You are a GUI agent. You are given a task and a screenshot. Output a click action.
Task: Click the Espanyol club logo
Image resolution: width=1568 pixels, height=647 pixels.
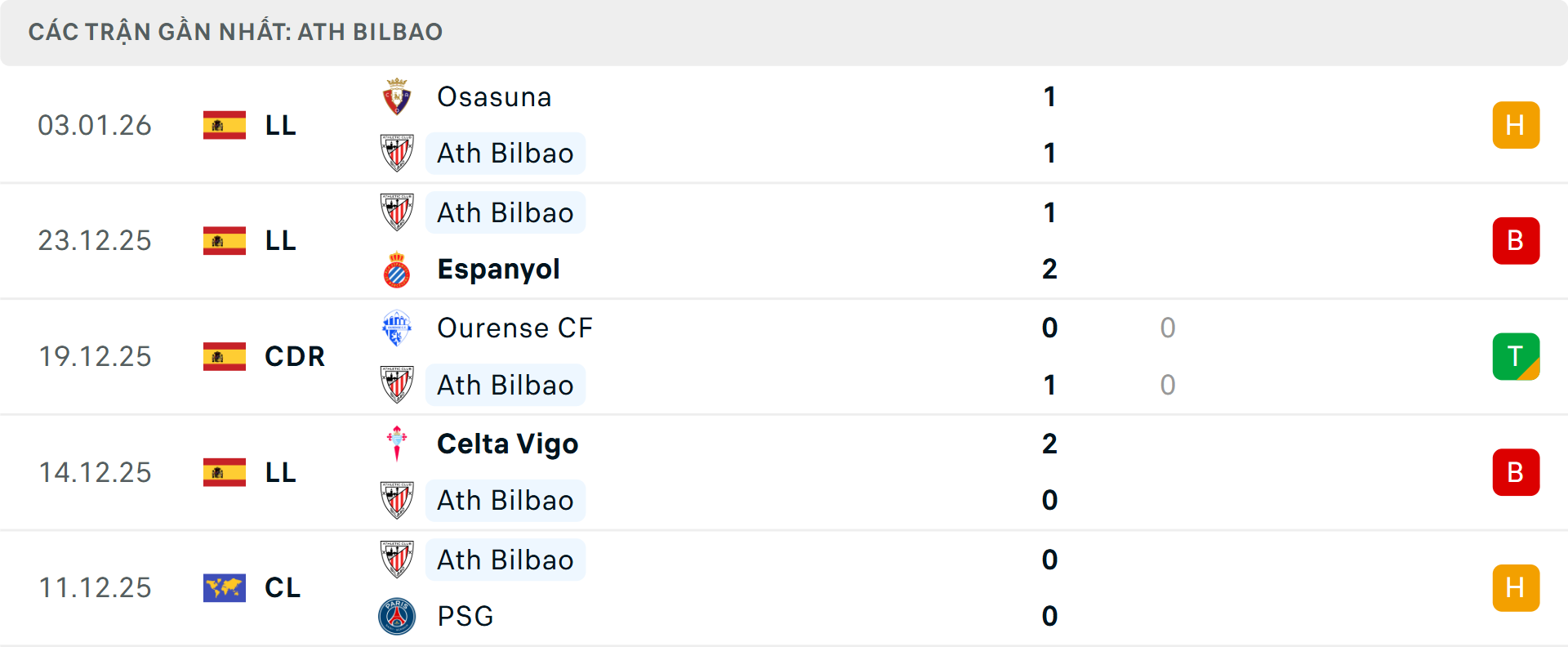(x=397, y=269)
